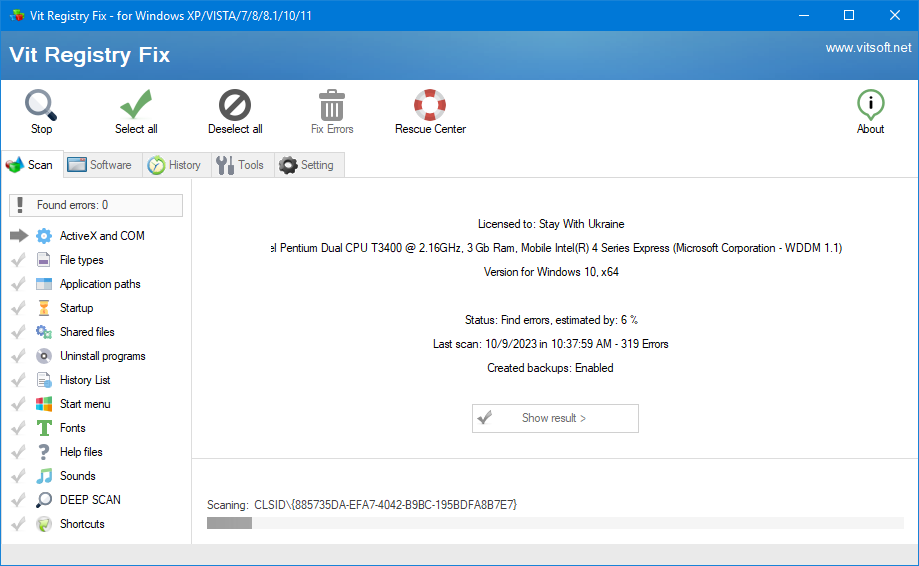Select the Startup label
The image size is (919, 566).
pyautogui.click(x=76, y=308)
